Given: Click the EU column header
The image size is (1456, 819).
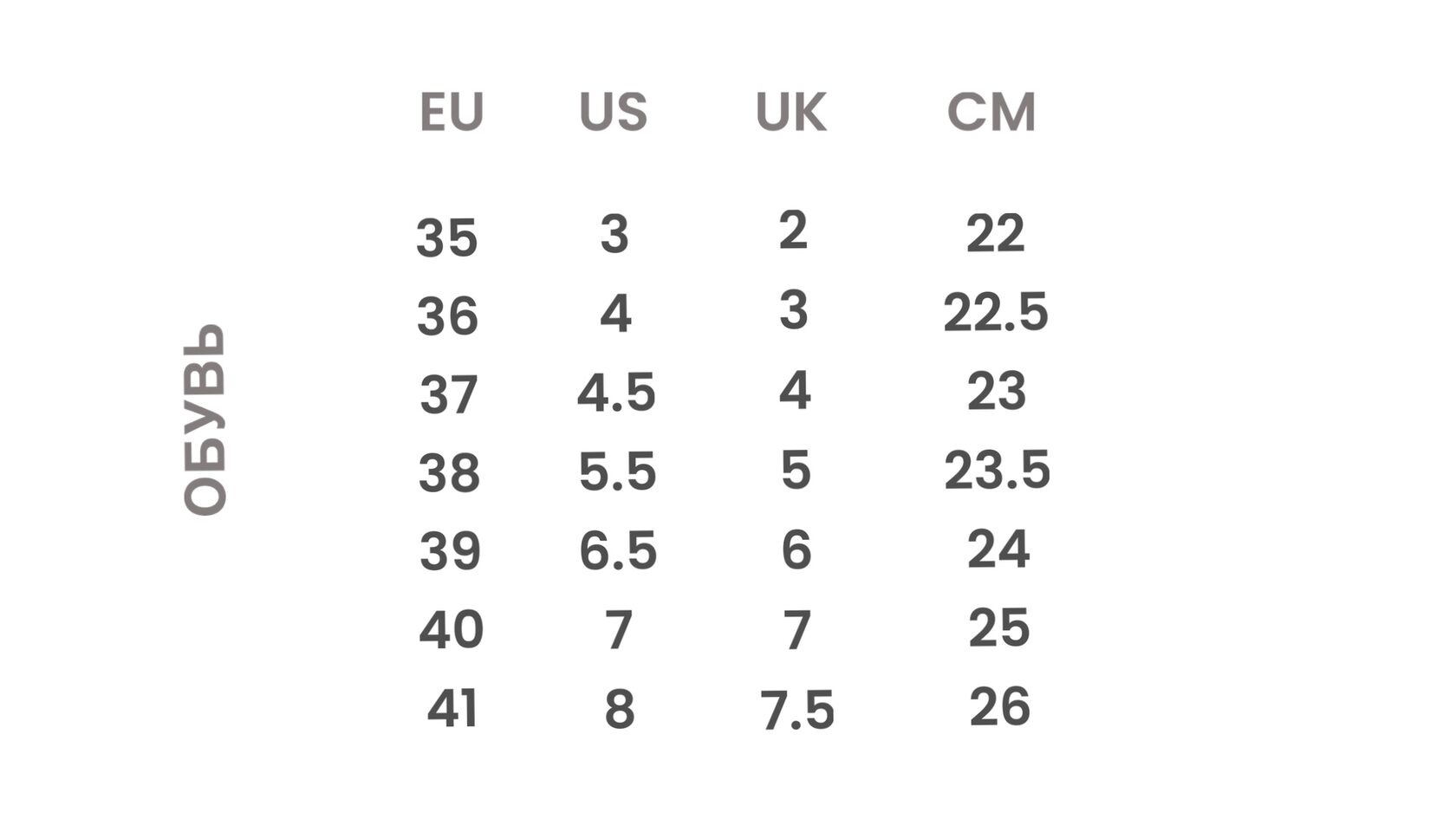Looking at the screenshot, I should click(x=451, y=112).
